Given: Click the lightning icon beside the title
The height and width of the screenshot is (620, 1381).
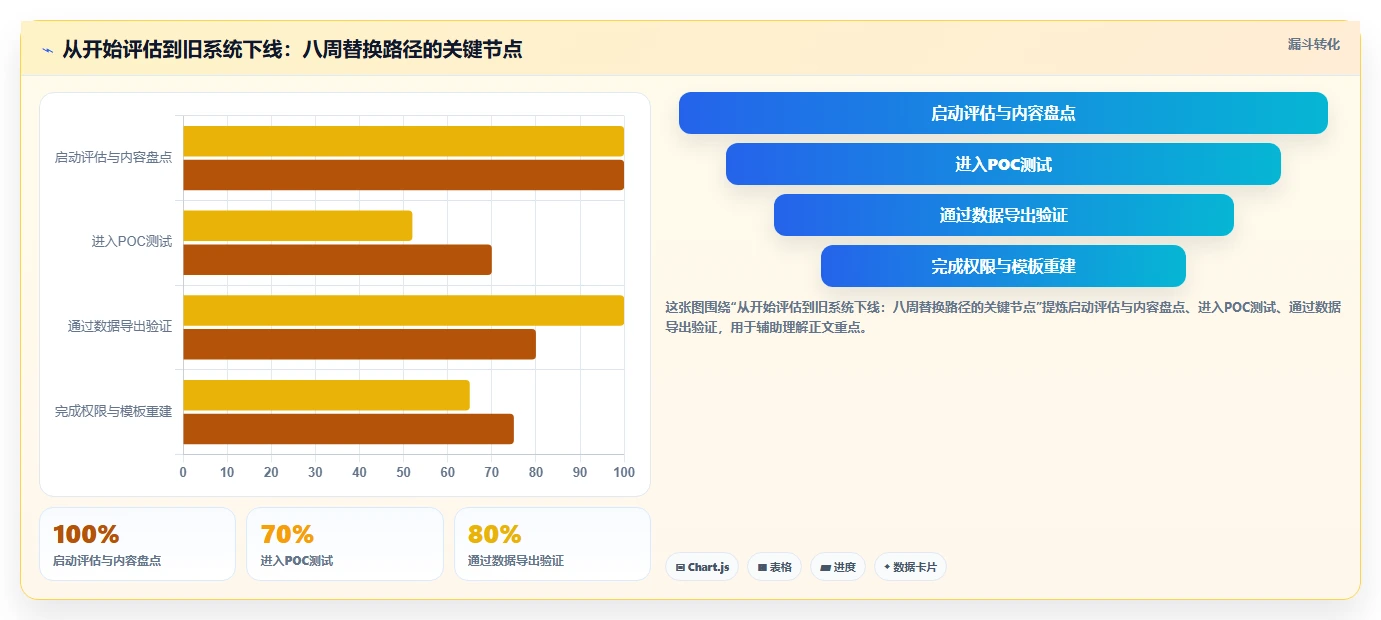Looking at the screenshot, I should pos(48,50).
